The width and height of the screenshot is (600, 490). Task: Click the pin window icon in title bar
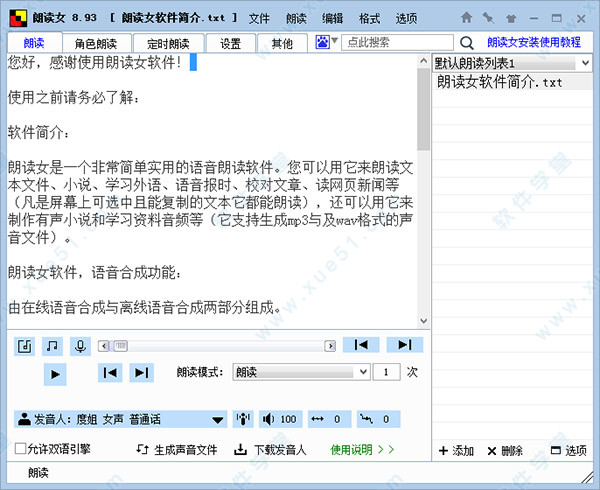[x=487, y=18]
